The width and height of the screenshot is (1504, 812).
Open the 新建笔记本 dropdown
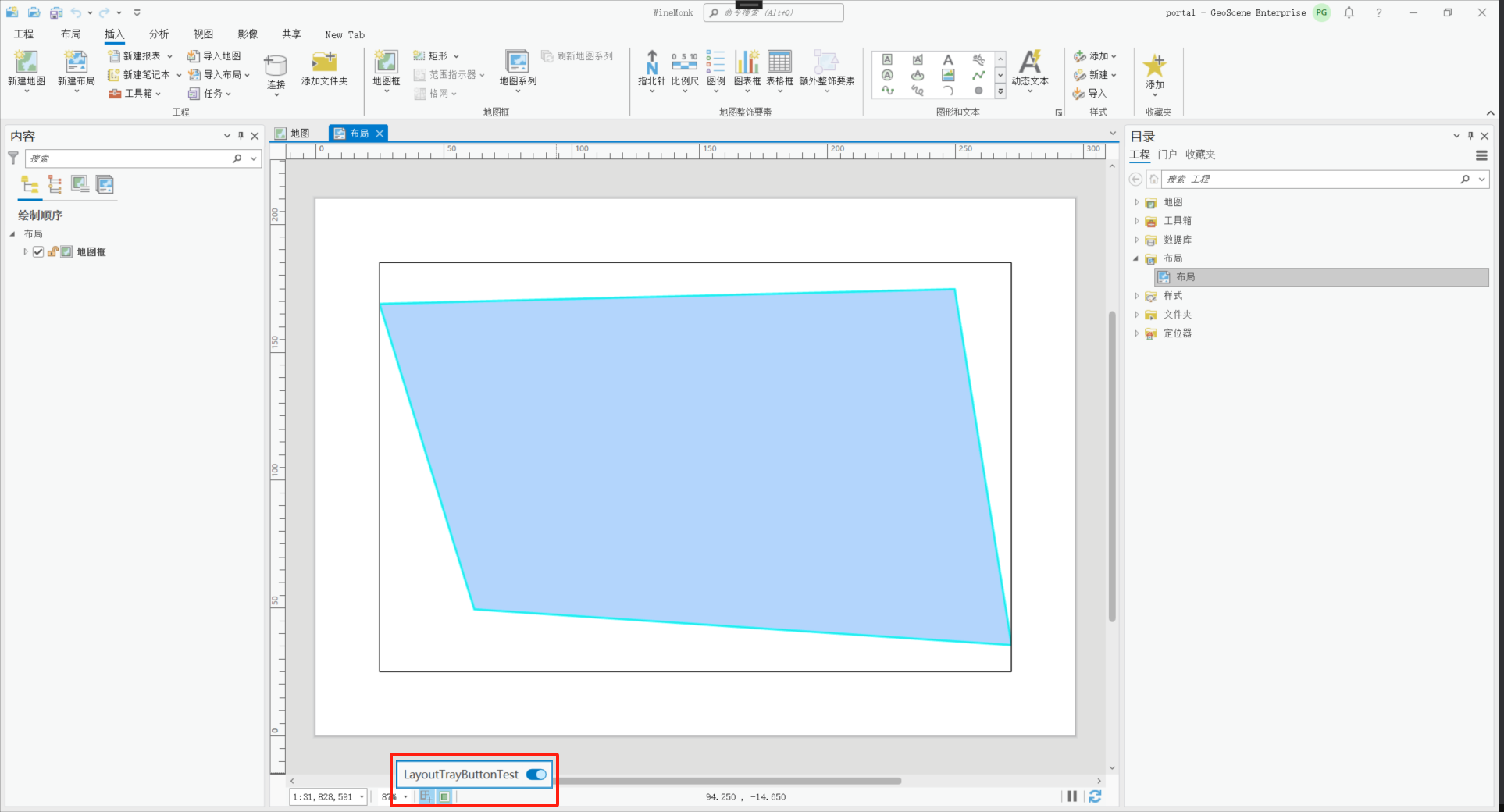(x=179, y=75)
